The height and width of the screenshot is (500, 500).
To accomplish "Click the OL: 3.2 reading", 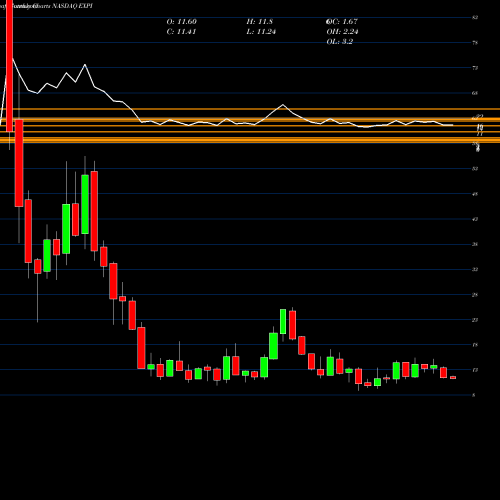I will (x=340, y=42).
